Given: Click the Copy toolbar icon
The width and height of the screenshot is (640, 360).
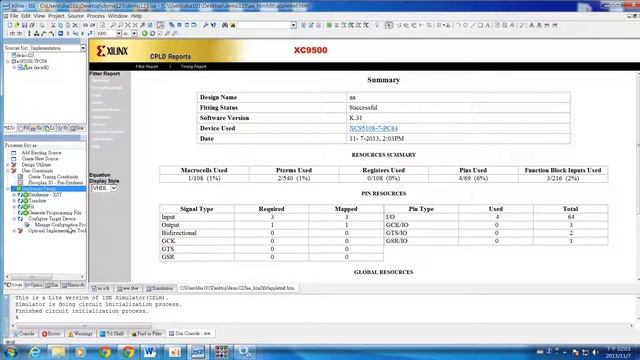Looking at the screenshot, I should 60,25.
